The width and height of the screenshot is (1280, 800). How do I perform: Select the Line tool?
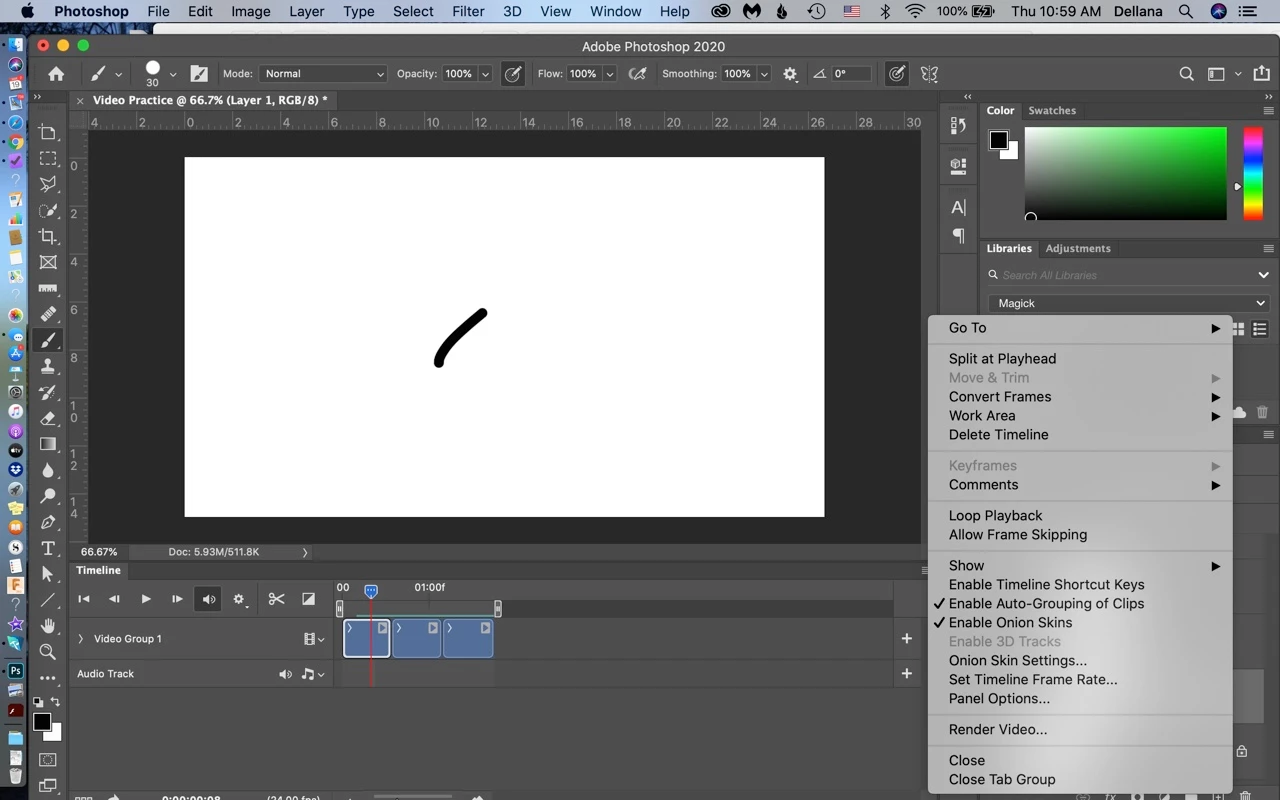click(48, 601)
